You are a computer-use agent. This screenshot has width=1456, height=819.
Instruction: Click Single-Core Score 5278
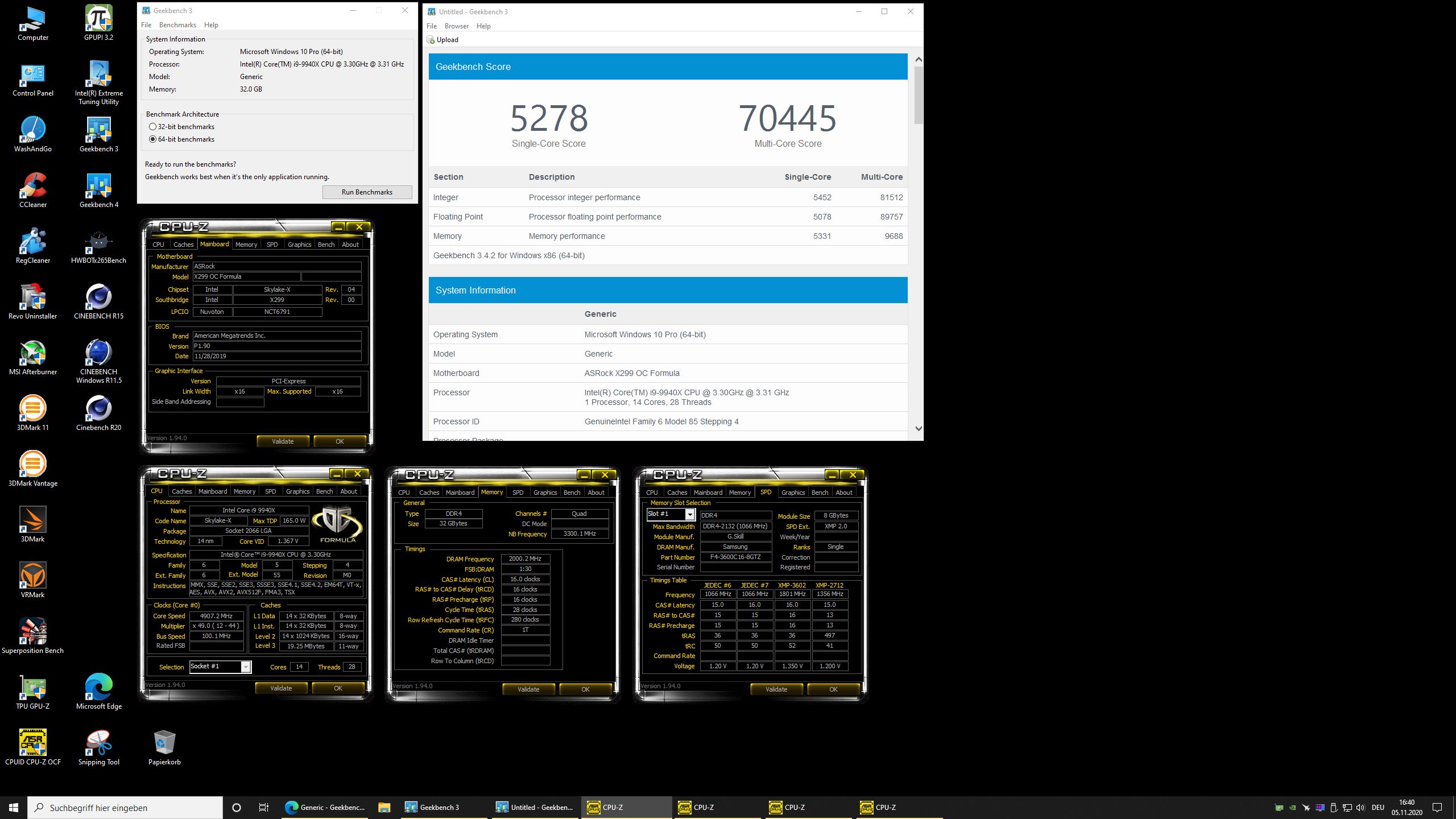point(549,118)
